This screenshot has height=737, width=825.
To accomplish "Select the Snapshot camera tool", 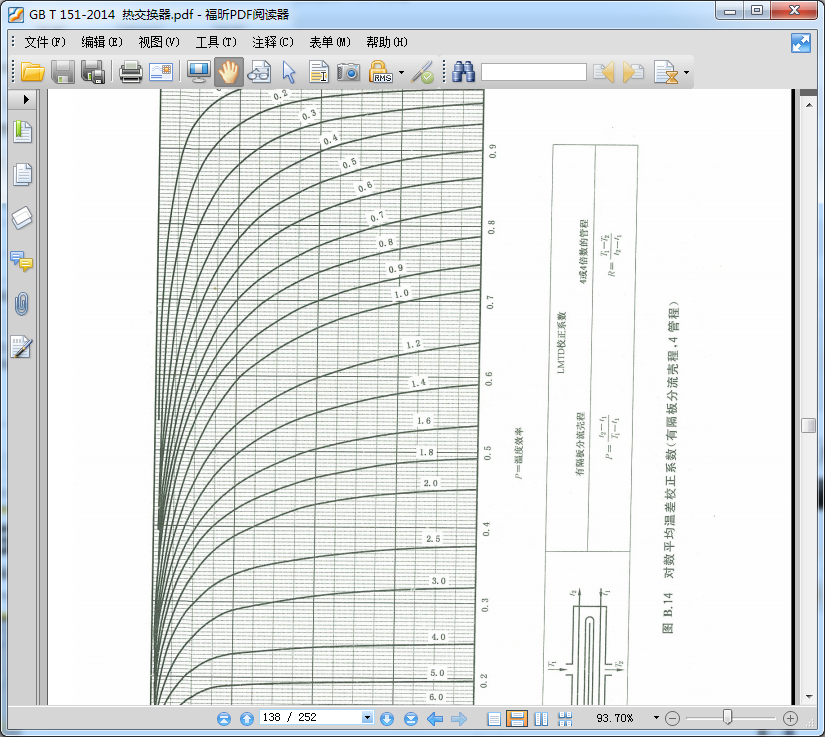I will click(x=348, y=72).
